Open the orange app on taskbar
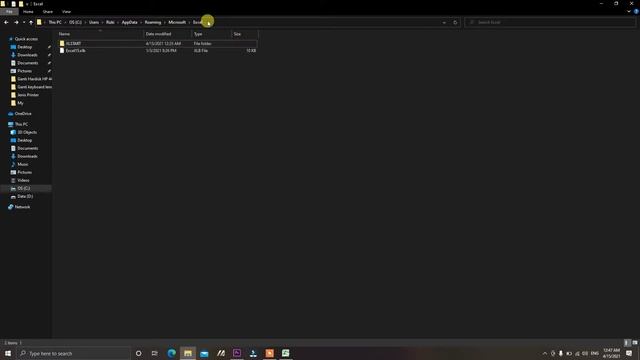Image resolution: width=640 pixels, height=360 pixels. [x=269, y=353]
